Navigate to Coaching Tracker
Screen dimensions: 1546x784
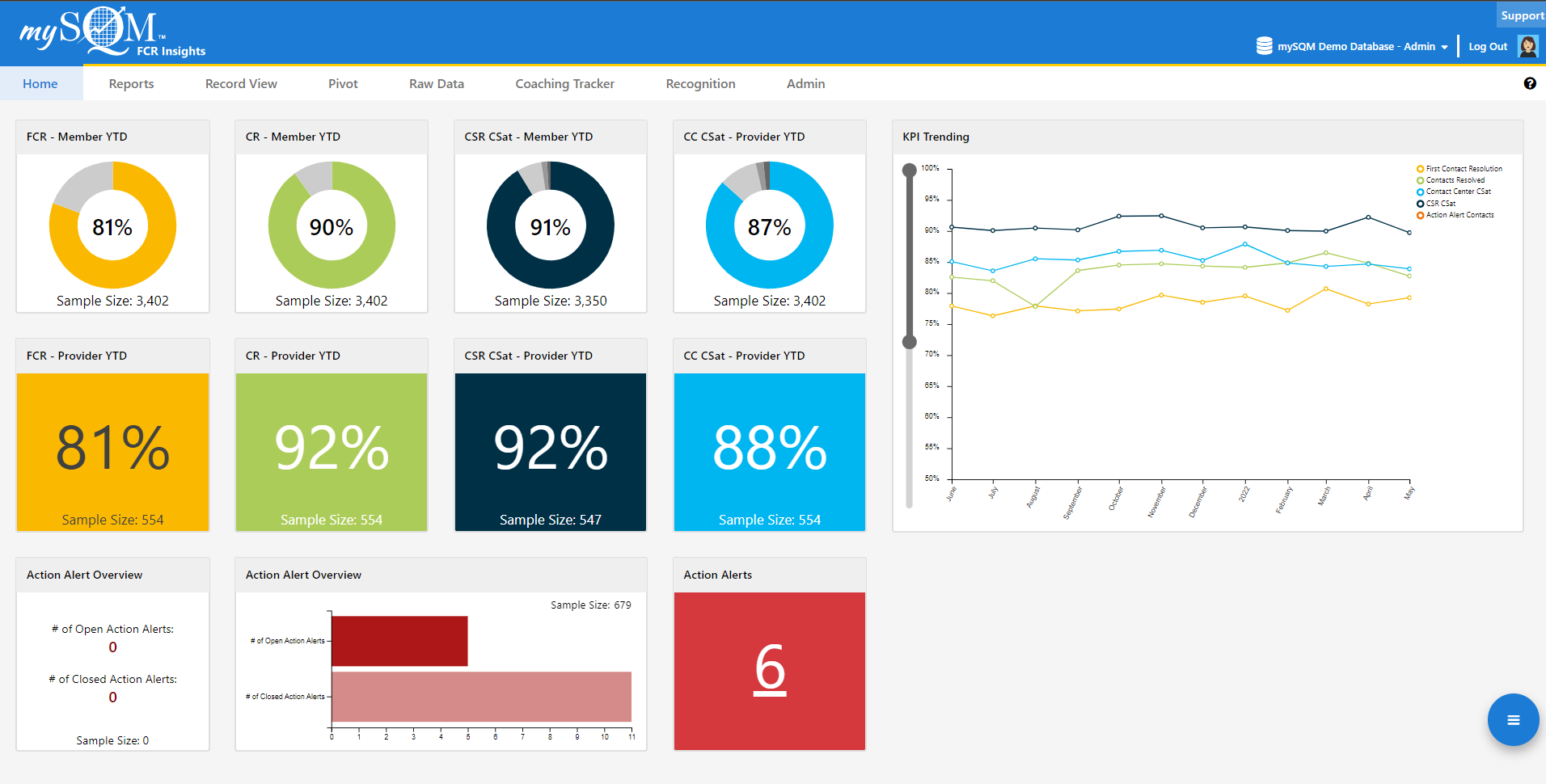(564, 83)
